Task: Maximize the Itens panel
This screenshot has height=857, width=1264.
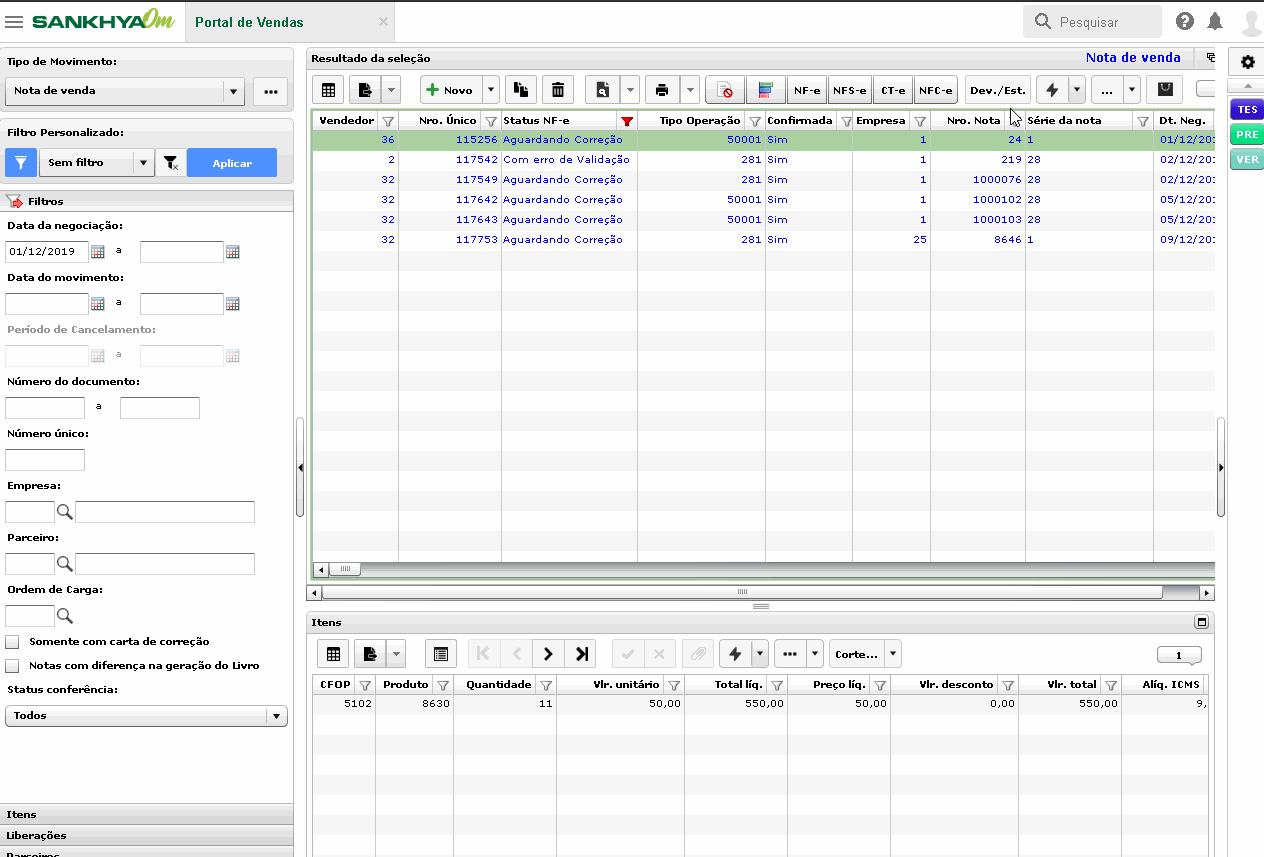Action: click(1201, 622)
